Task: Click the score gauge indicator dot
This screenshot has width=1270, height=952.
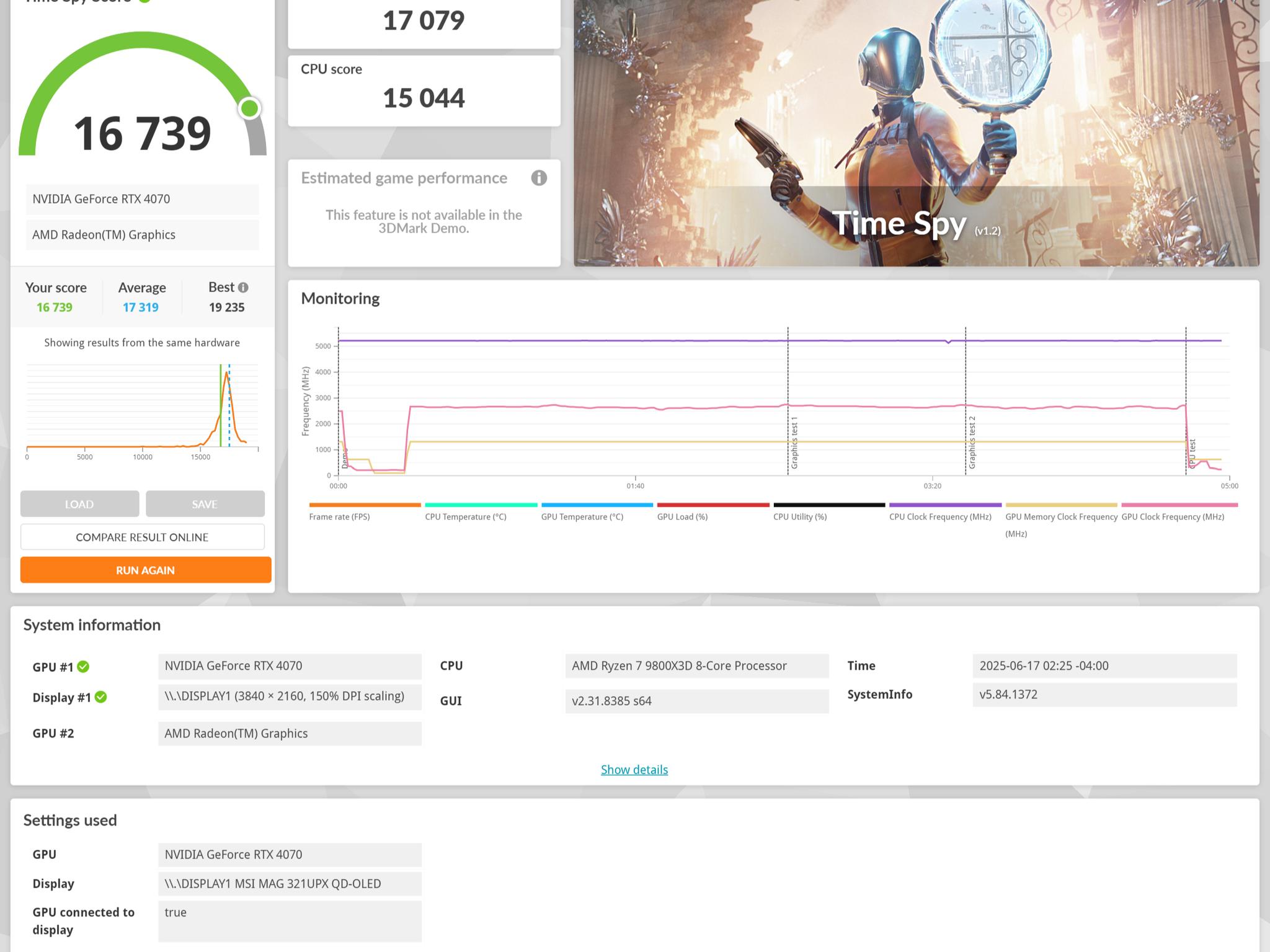Action: (x=250, y=108)
